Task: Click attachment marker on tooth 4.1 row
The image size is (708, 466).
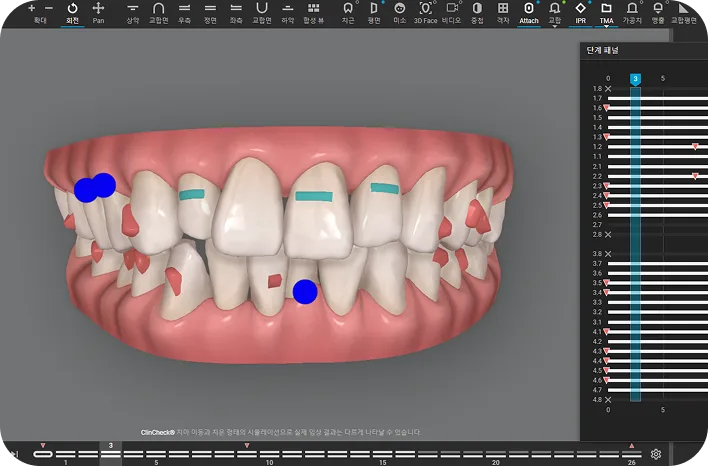Action: 606,331
